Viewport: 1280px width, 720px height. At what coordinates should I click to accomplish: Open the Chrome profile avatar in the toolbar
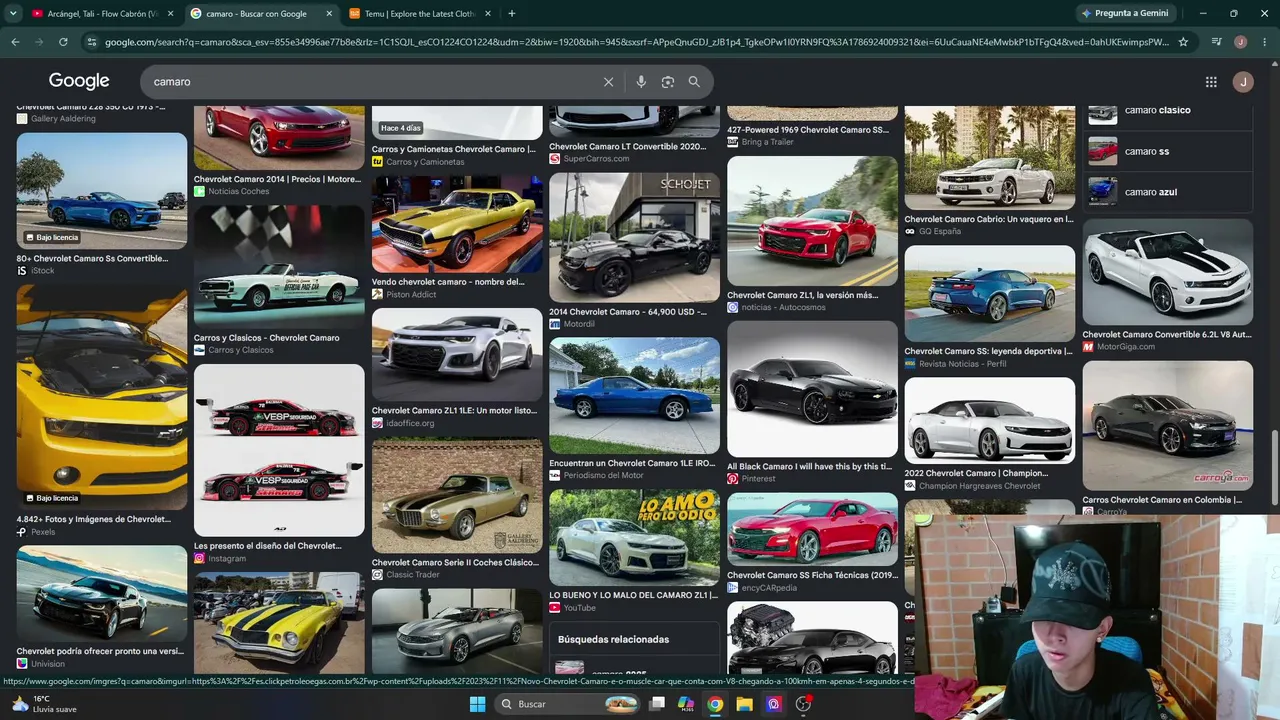click(x=1241, y=42)
